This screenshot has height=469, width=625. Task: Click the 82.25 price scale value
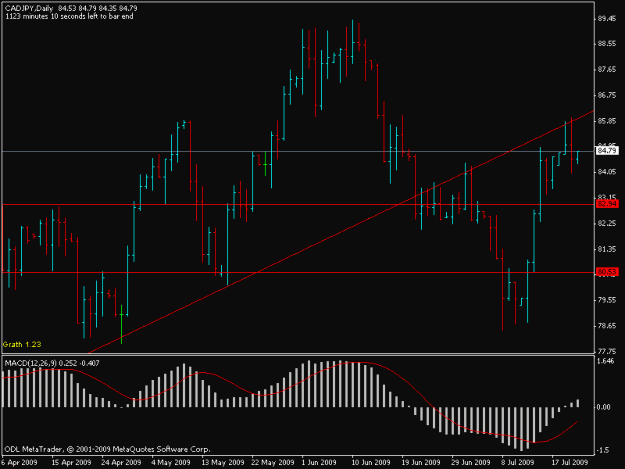(x=607, y=223)
